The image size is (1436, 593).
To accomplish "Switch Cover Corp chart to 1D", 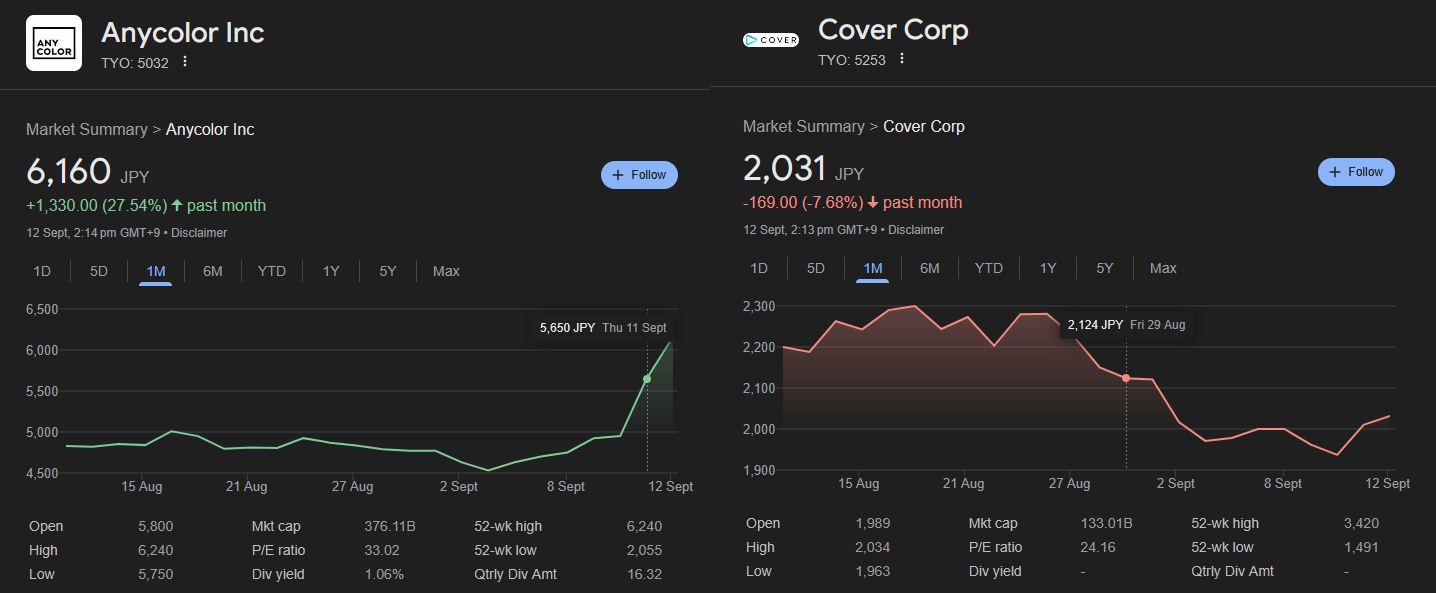I will click(759, 268).
